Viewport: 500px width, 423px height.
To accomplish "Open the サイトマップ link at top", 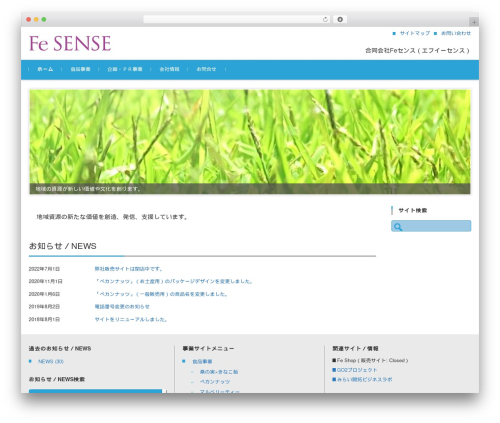I will point(415,33).
